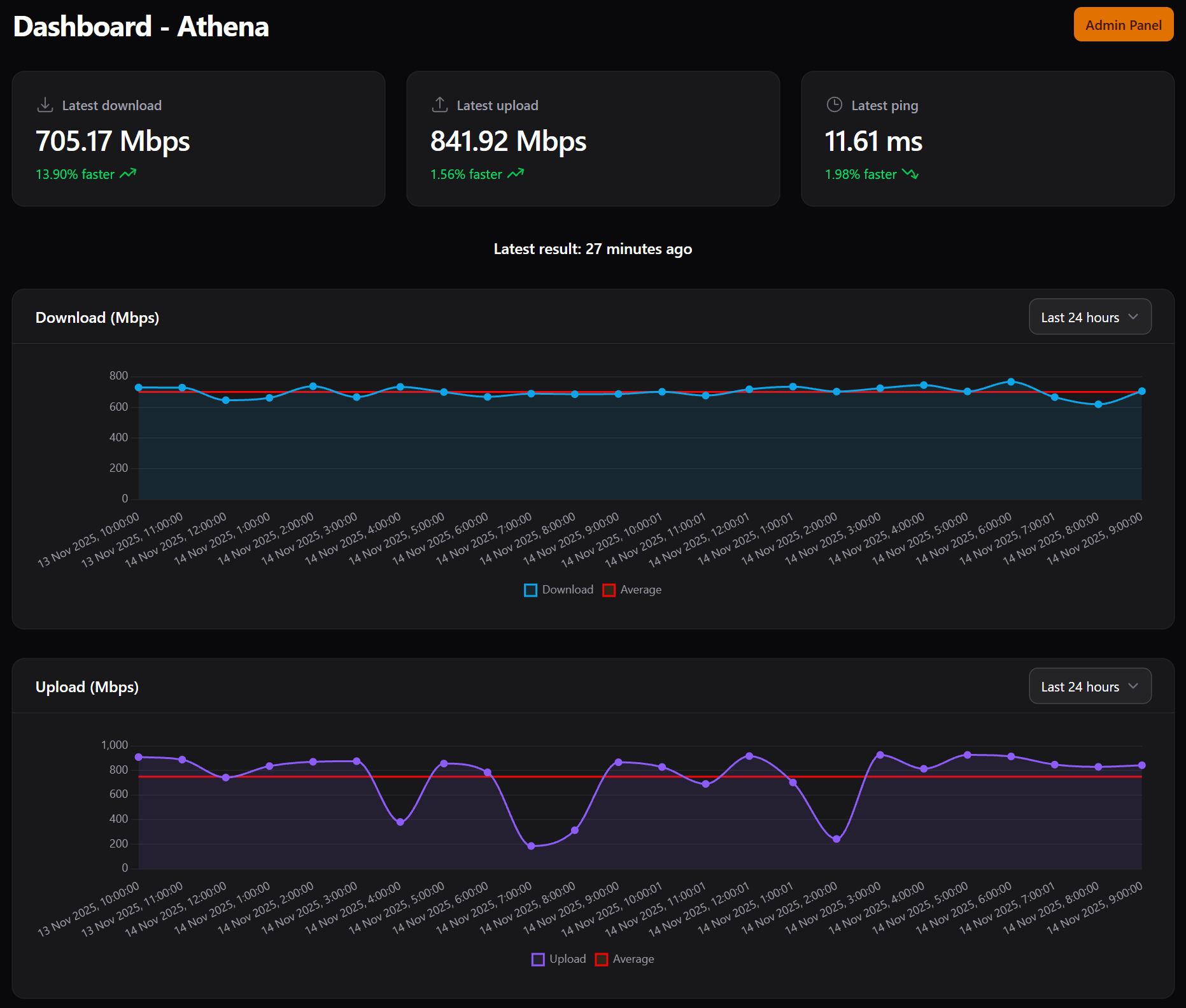Toggle the Average line in the Download chart legend
The height and width of the screenshot is (1008, 1186).
[x=609, y=590]
